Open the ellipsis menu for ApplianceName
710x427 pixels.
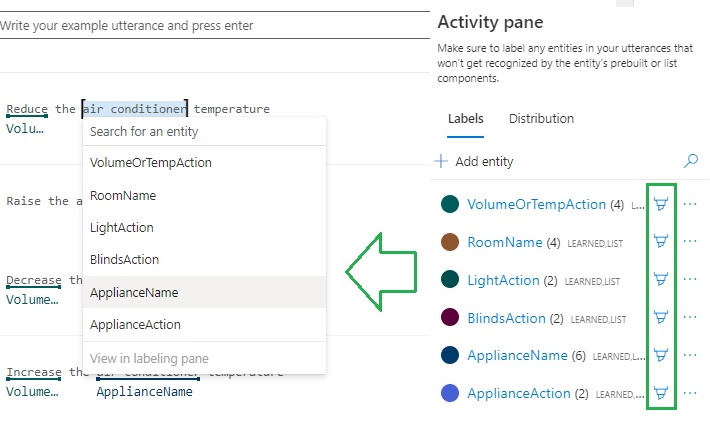click(690, 355)
